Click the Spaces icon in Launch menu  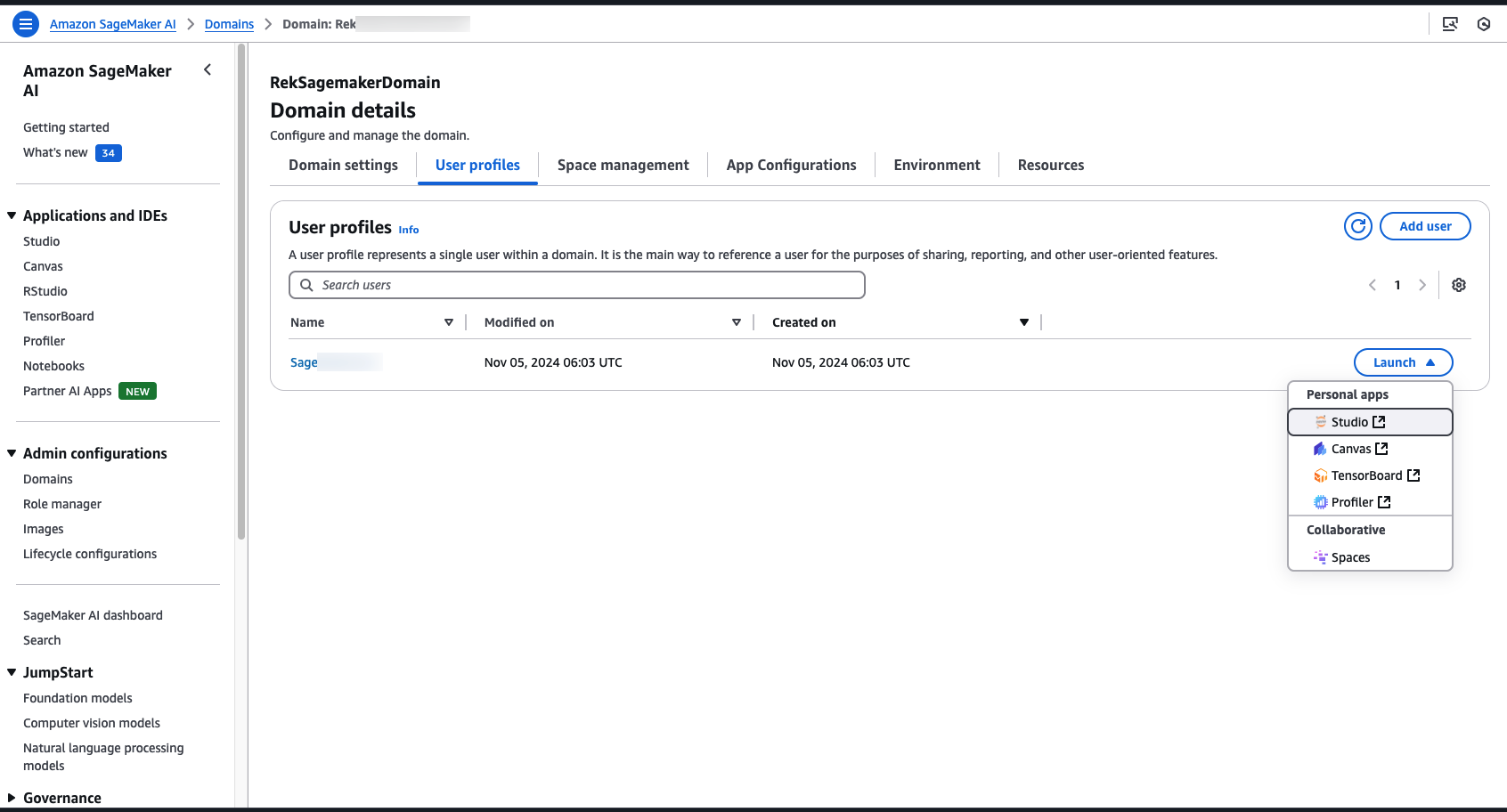click(1321, 557)
